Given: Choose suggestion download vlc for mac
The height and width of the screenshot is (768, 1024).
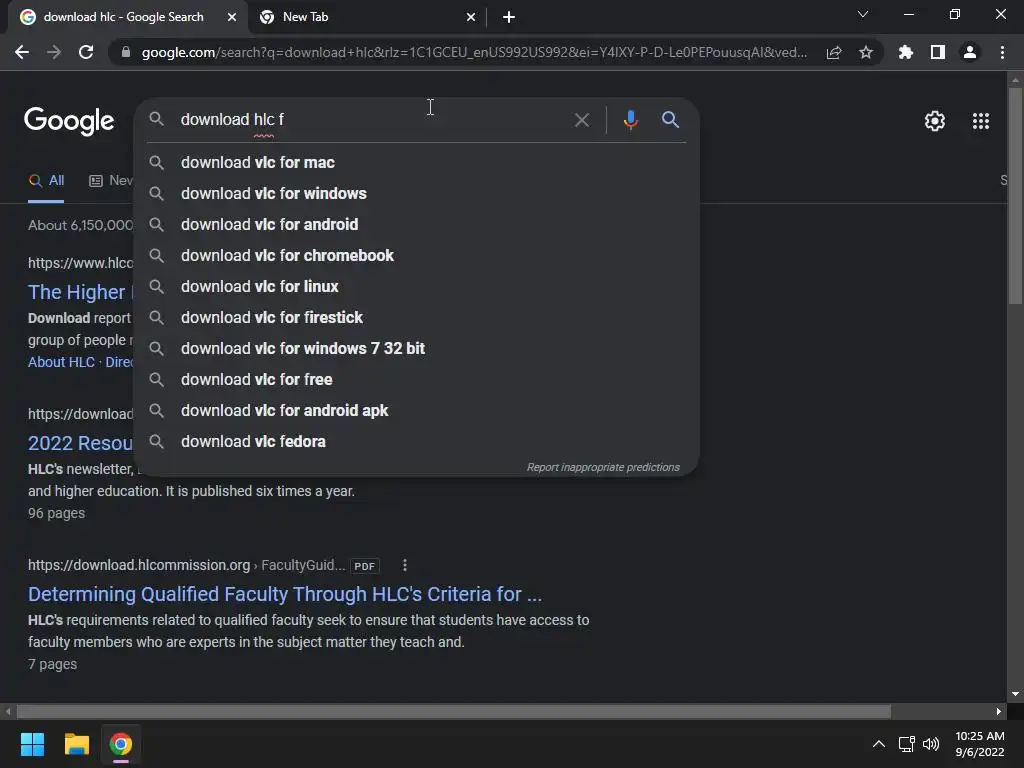Looking at the screenshot, I should pyautogui.click(x=416, y=163).
